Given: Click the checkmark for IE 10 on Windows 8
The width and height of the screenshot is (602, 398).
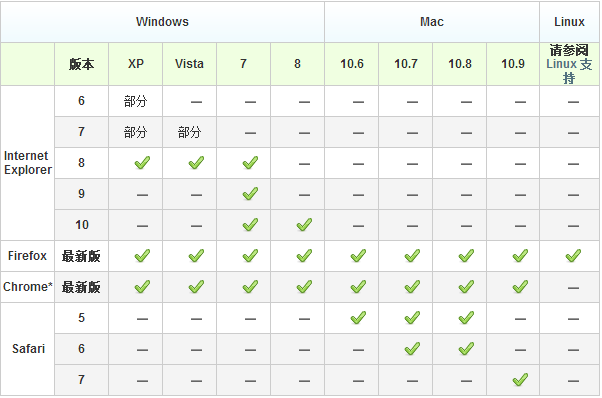Looking at the screenshot, I should 304,225.
